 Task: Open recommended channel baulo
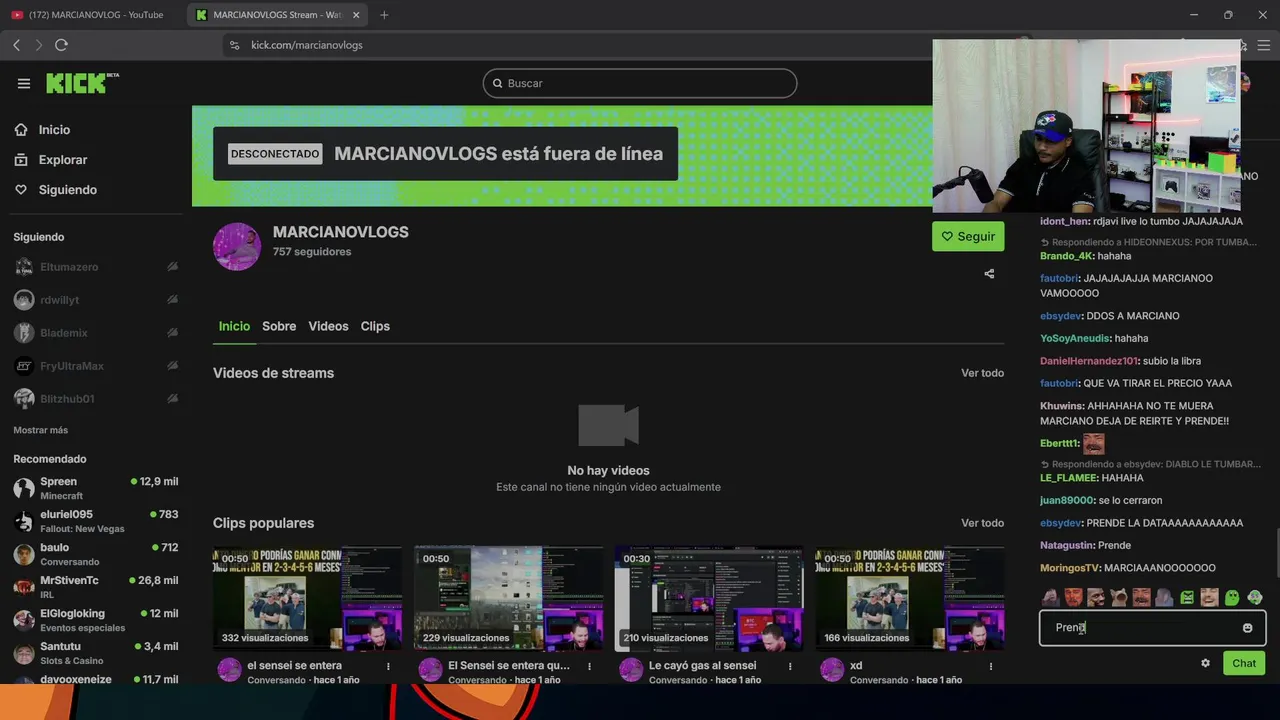[96, 554]
